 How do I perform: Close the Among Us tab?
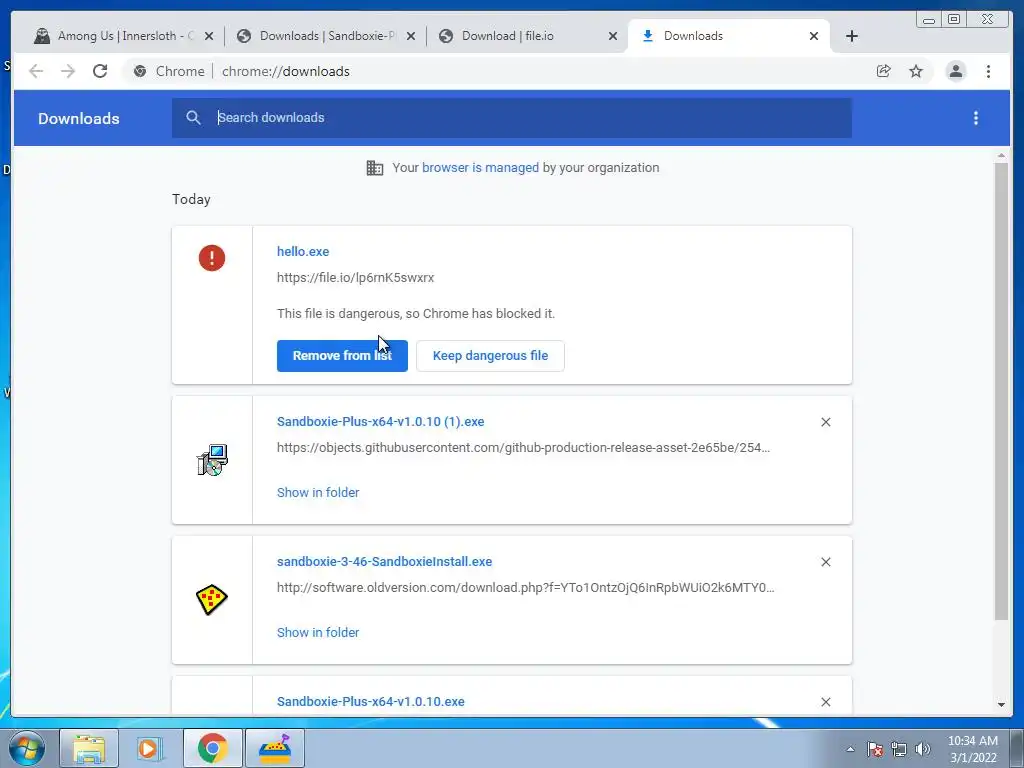tap(209, 36)
